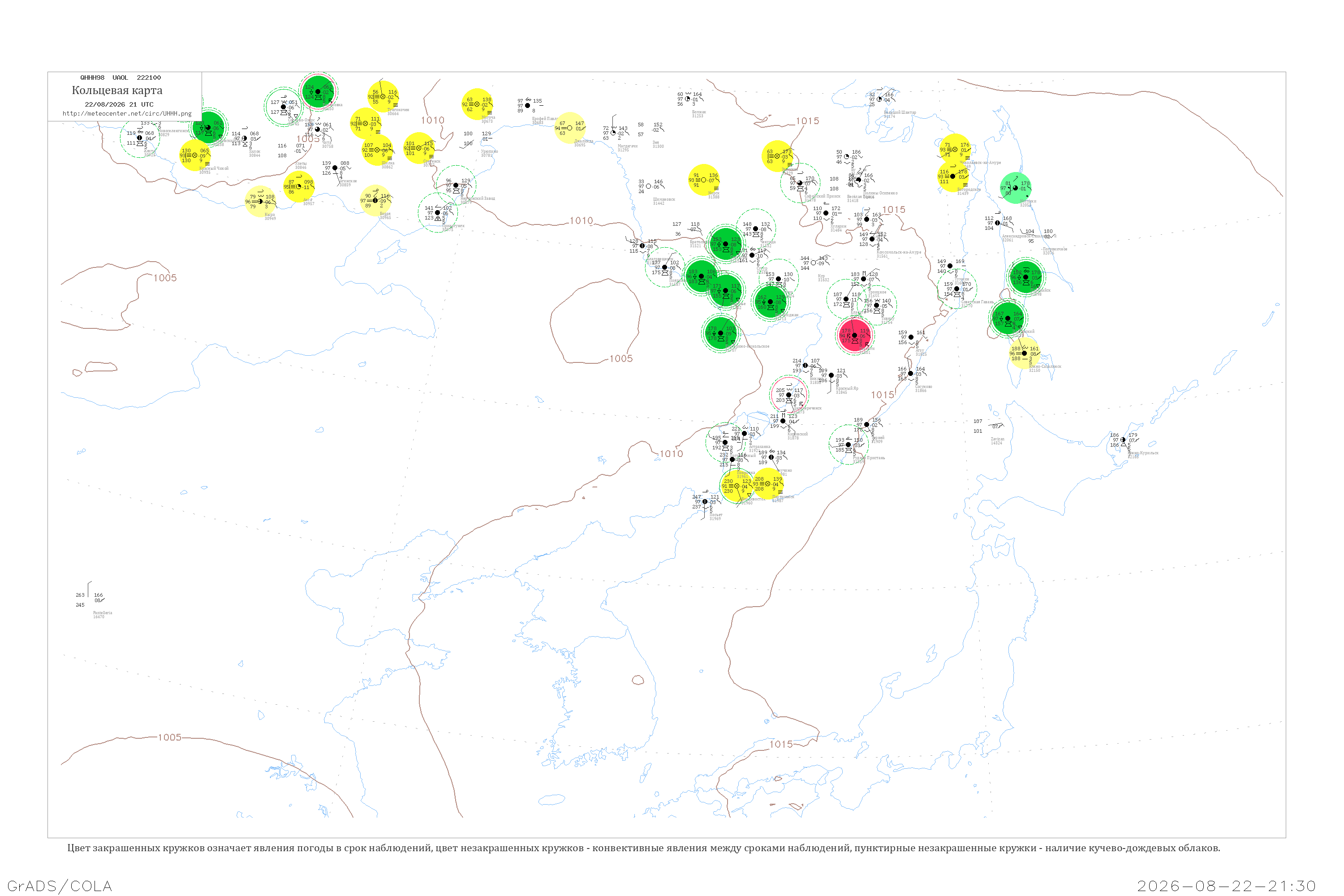Open the meteocenter.net UHHH.png URL

(x=127, y=113)
